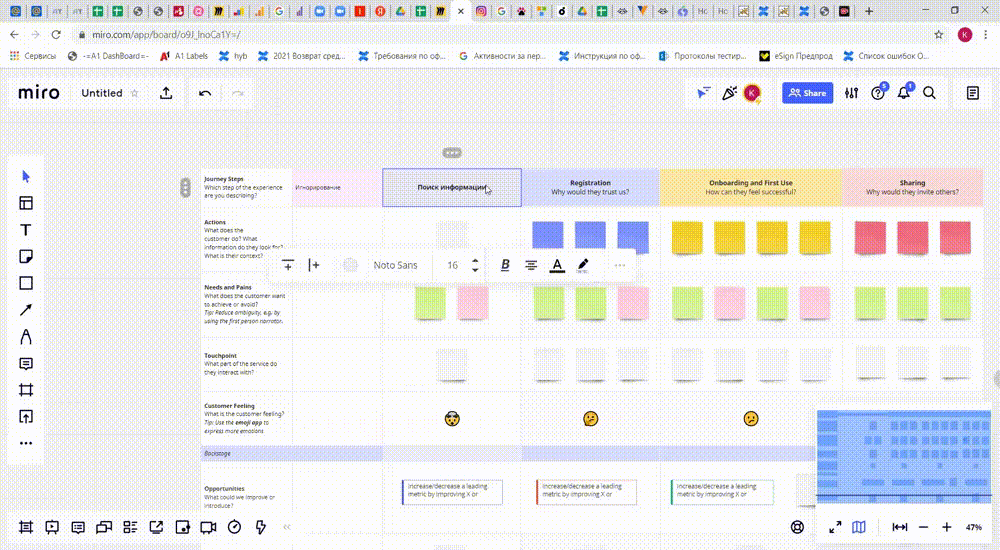1000x550 pixels.
Task: Select the Sticky Note tool
Action: 27,257
